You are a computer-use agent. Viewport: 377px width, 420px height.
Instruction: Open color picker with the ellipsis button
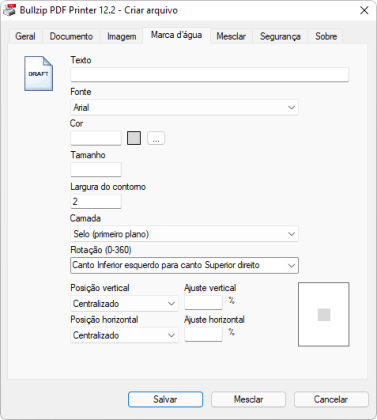coord(156,138)
